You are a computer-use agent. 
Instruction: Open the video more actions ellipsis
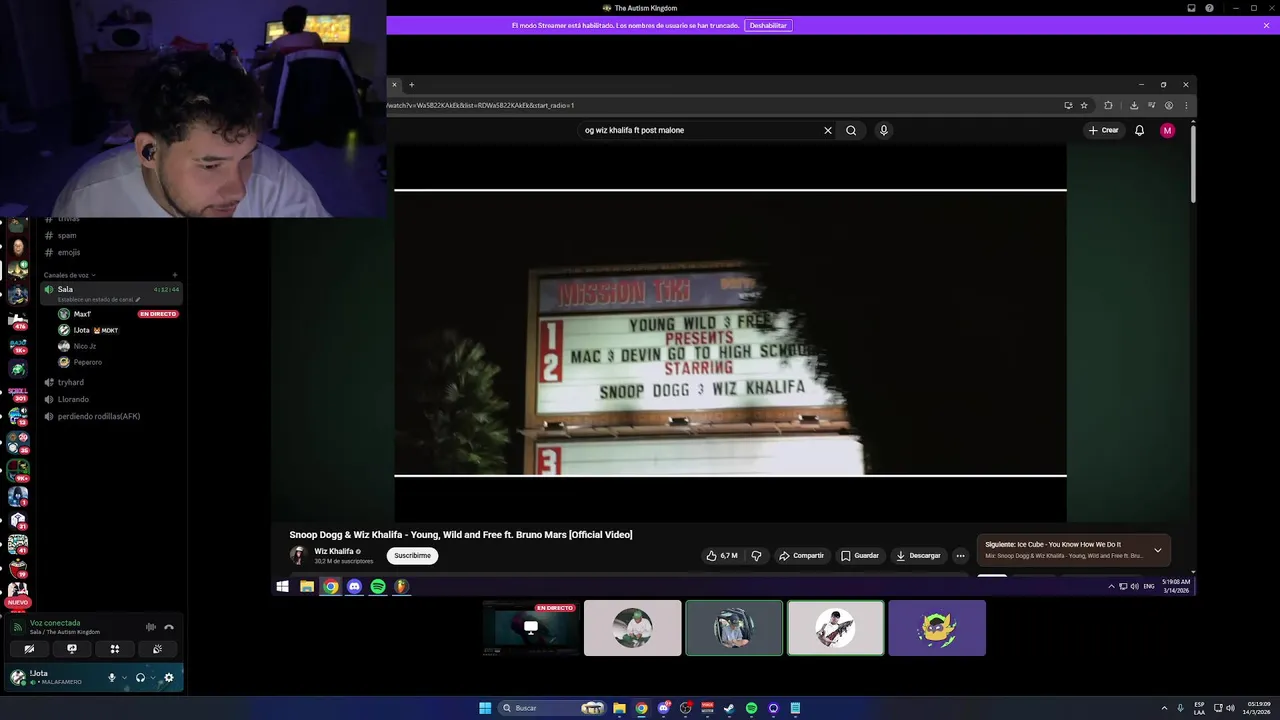click(960, 555)
